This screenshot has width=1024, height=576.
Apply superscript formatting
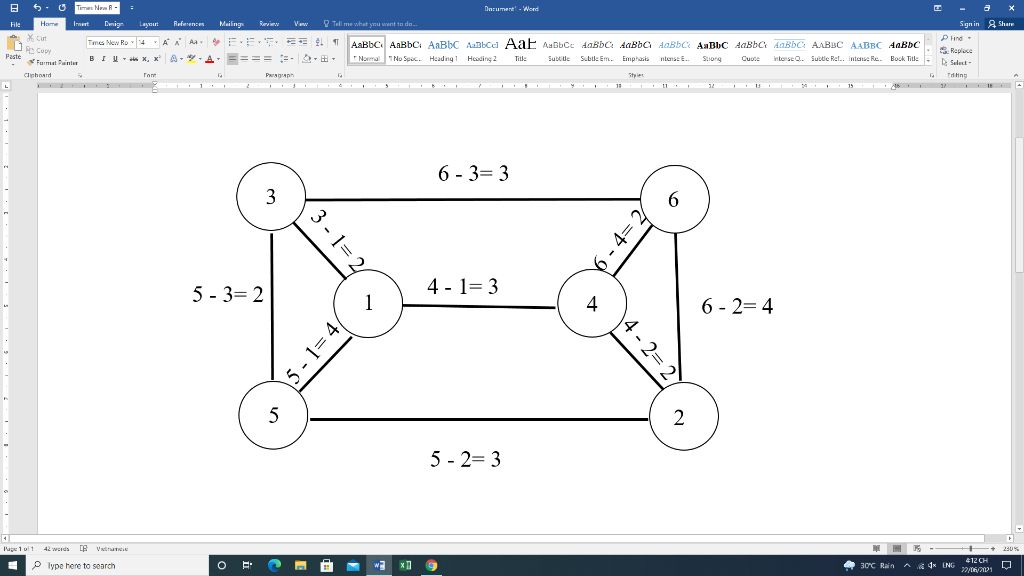157,59
